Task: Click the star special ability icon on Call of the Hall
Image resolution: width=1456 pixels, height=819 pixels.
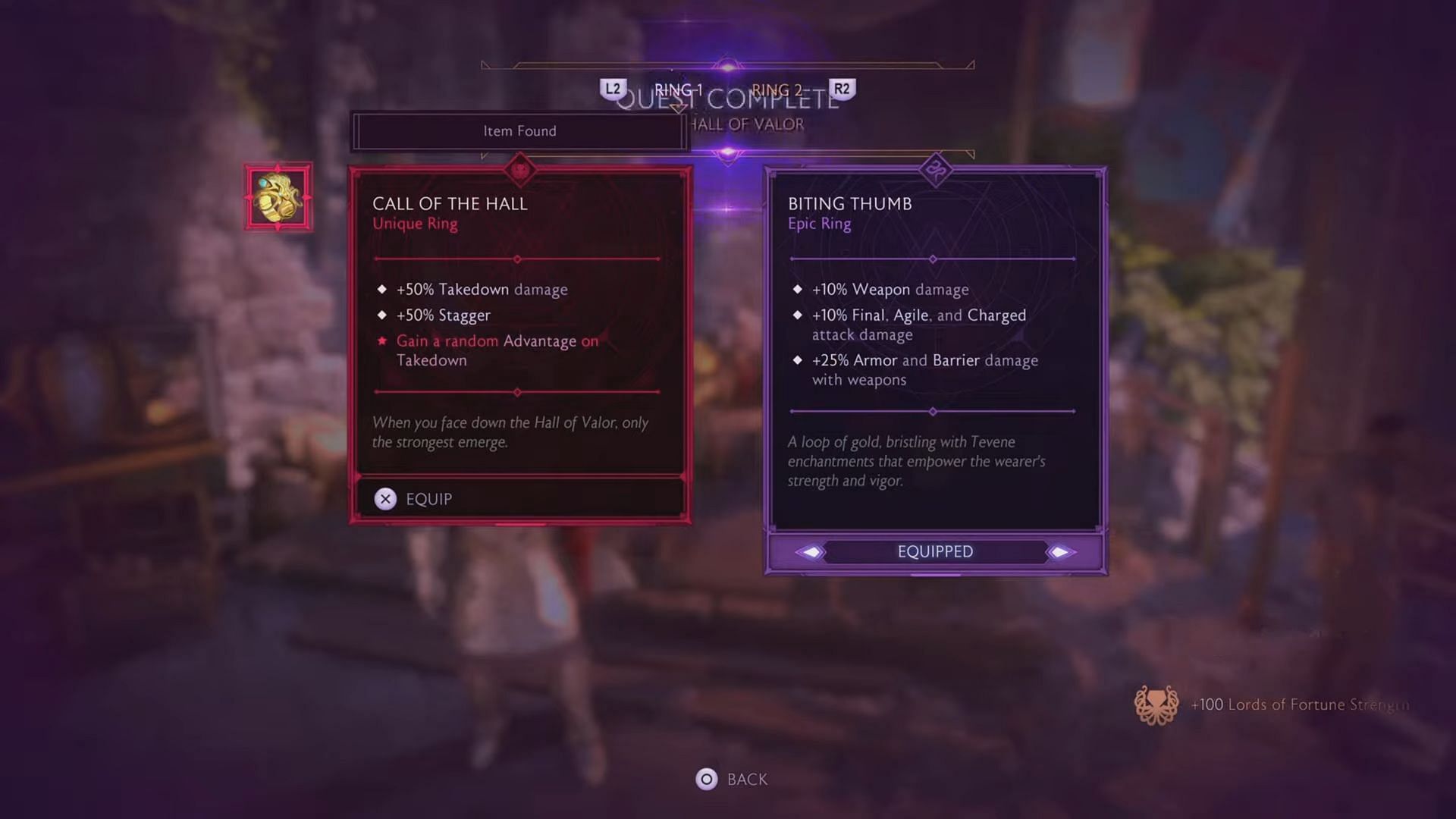Action: (383, 340)
